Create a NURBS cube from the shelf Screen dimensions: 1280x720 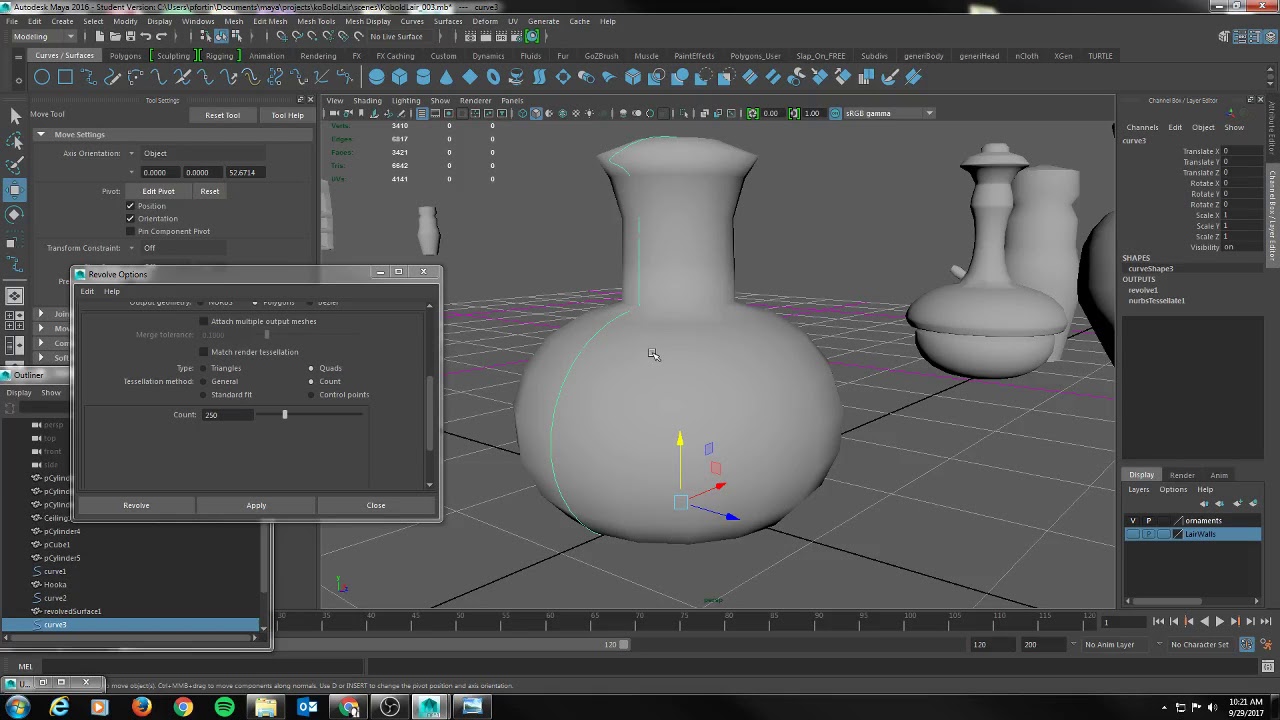point(400,77)
